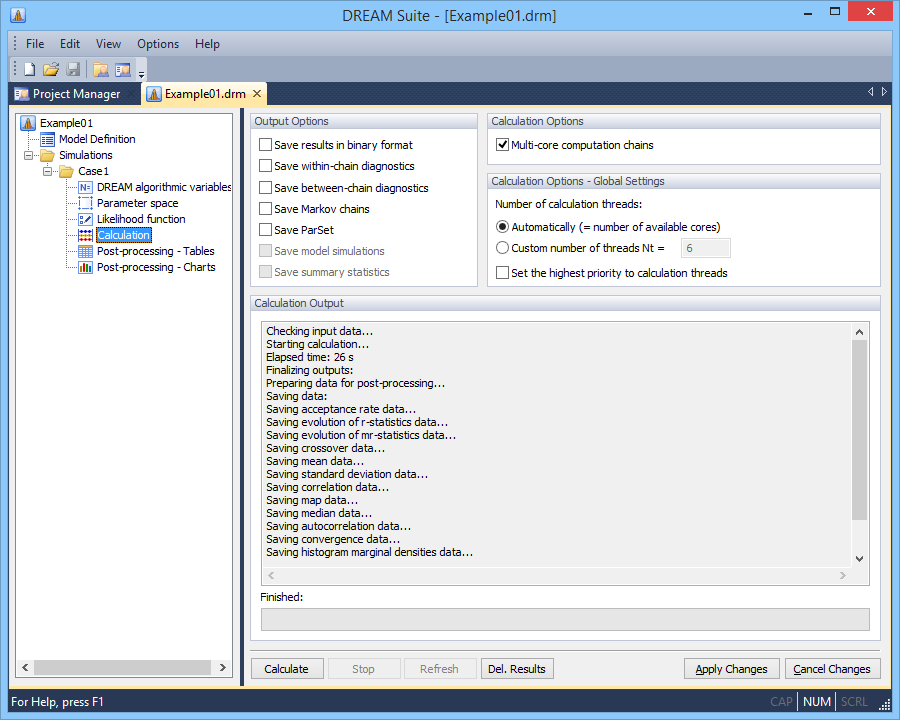Enable Save results in binary format

pos(265,145)
